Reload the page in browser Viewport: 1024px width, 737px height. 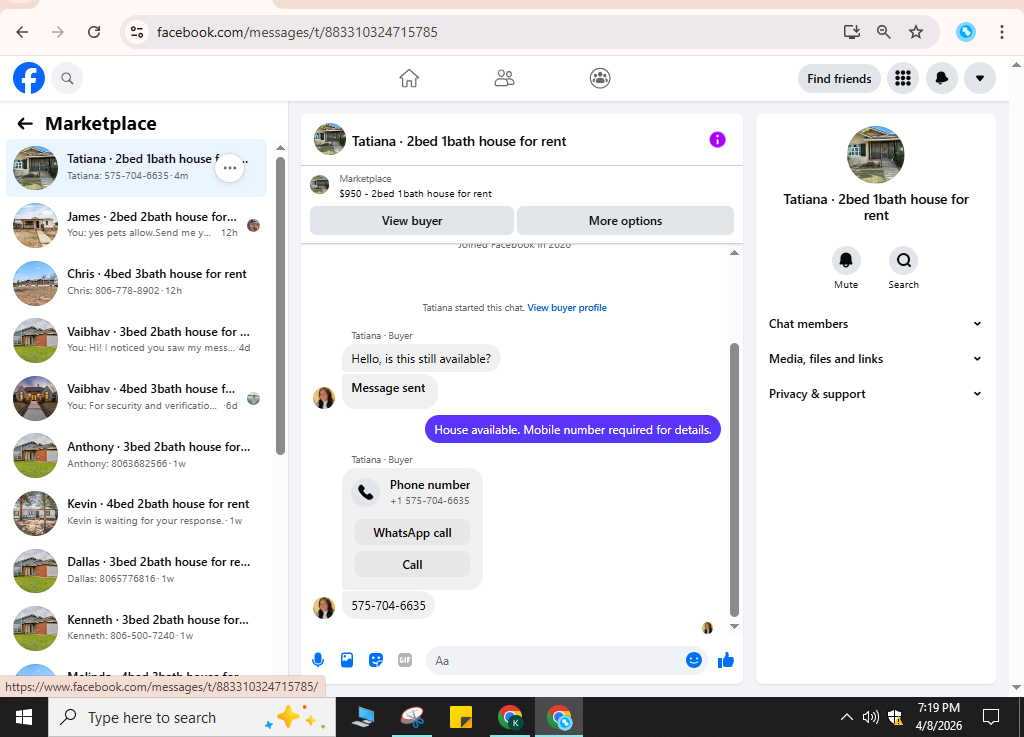pyautogui.click(x=94, y=32)
